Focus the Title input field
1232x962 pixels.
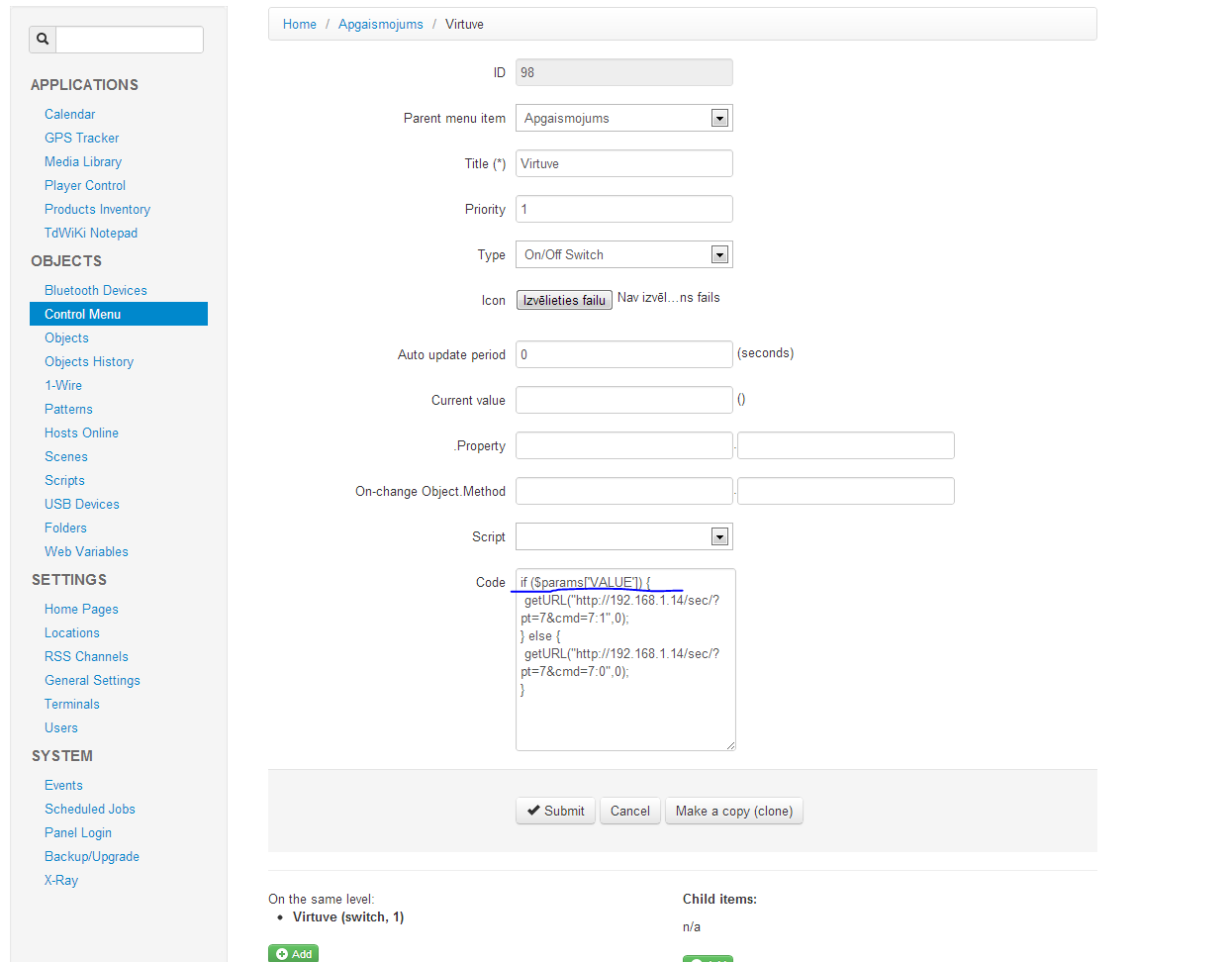(623, 164)
